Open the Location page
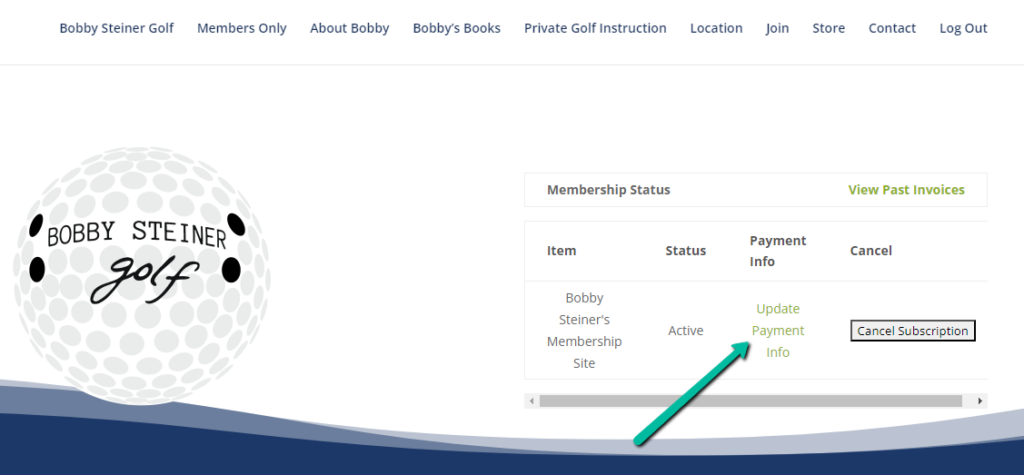The image size is (1024, 475). (x=716, y=28)
